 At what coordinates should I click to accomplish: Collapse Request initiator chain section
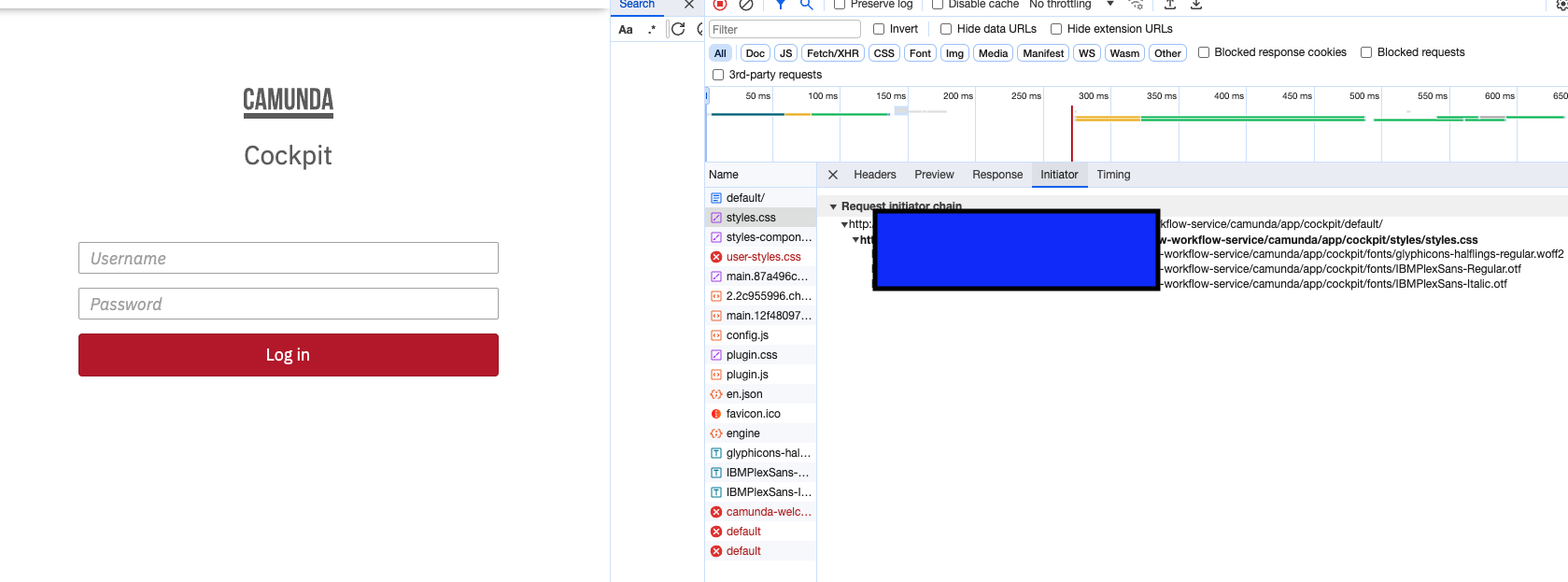click(834, 206)
